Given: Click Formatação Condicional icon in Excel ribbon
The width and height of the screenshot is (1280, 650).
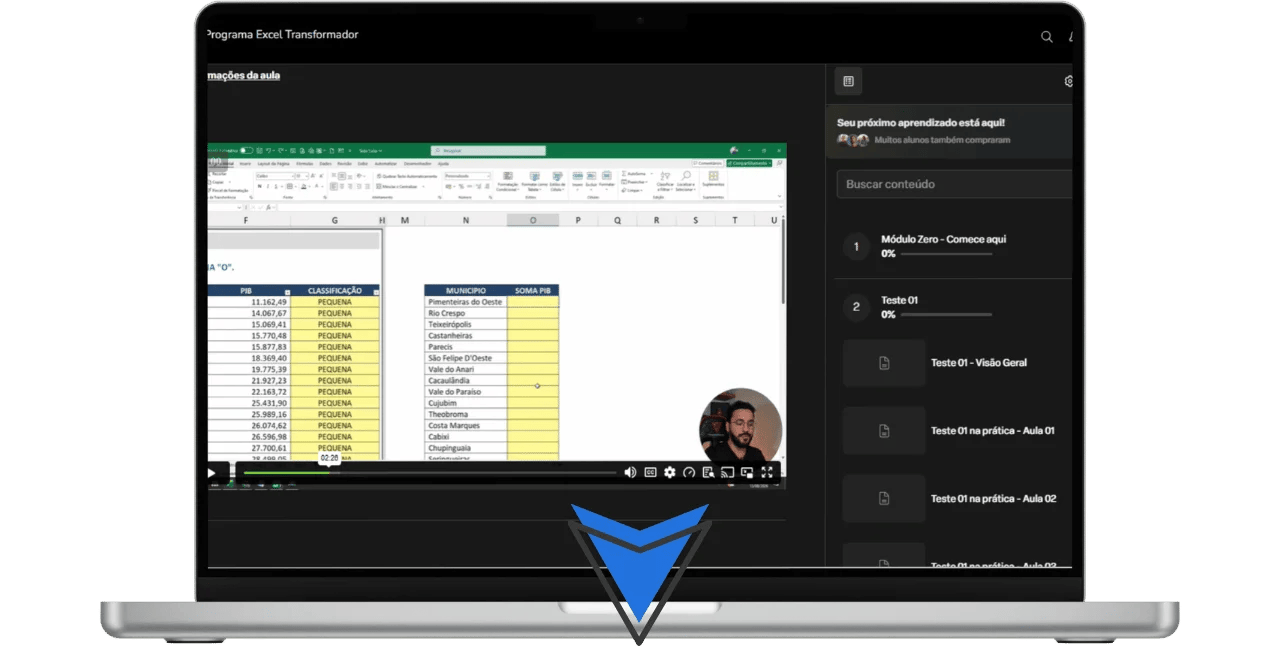Looking at the screenshot, I should point(508,181).
